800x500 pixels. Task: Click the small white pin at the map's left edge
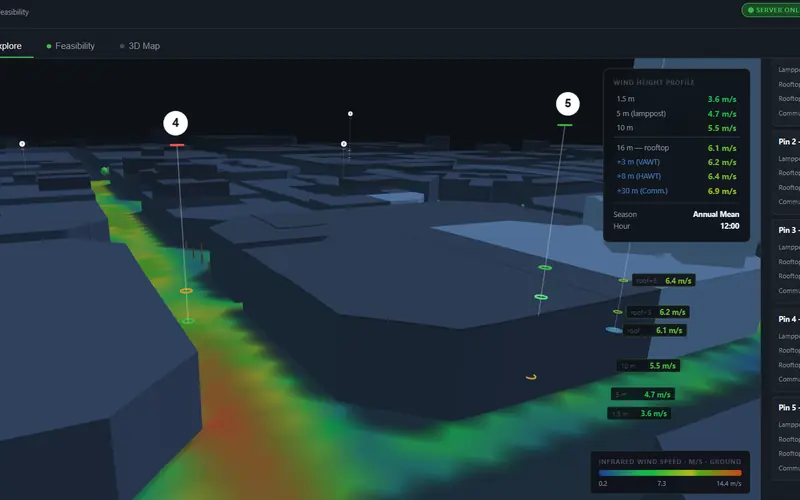(22, 144)
